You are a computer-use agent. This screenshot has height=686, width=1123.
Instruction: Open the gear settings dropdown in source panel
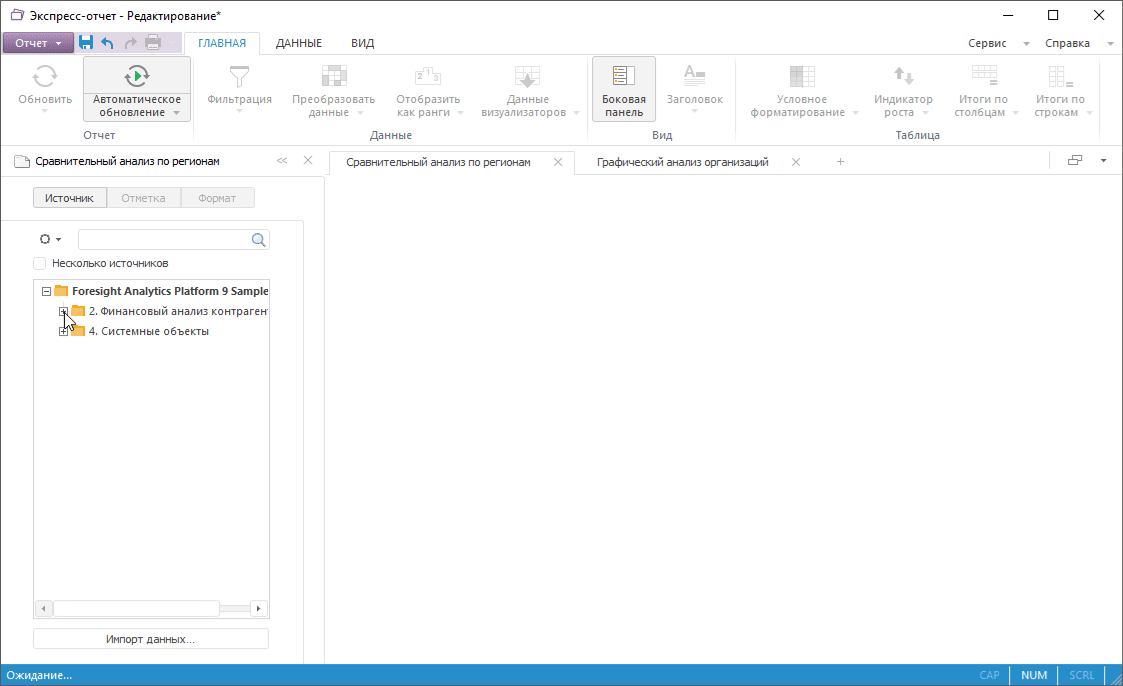pyautogui.click(x=50, y=239)
